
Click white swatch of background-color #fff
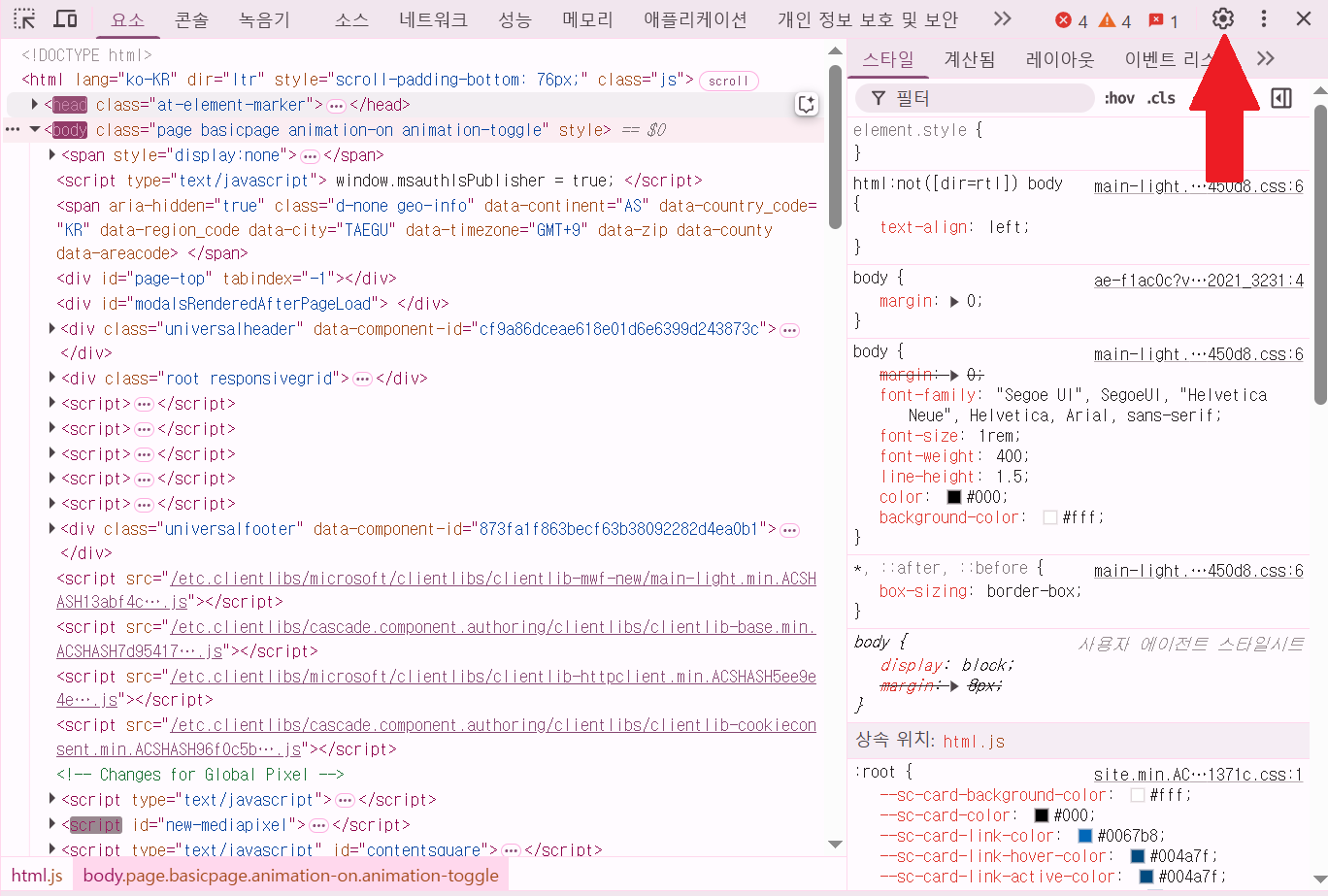1049,517
